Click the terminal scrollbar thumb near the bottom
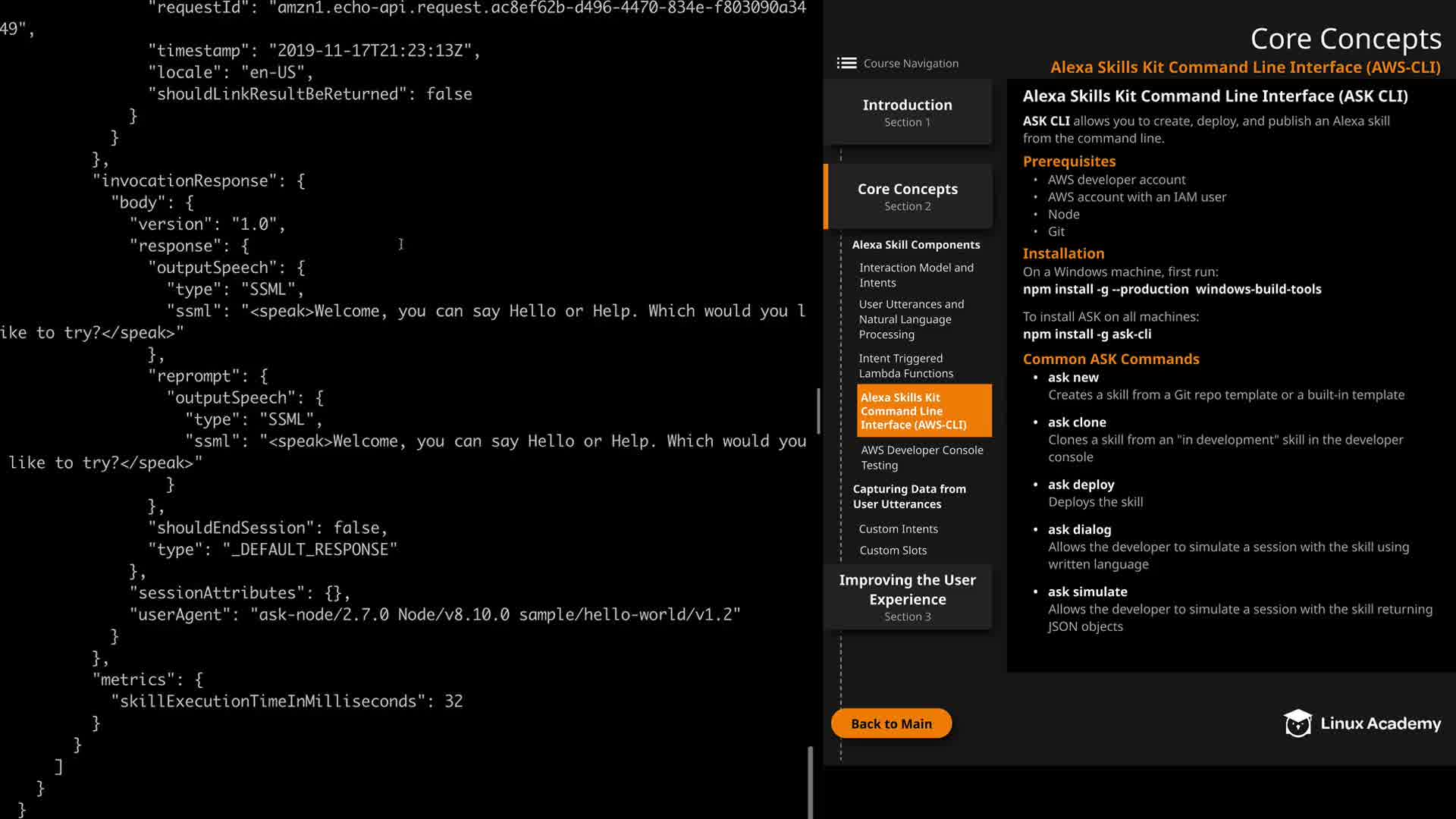The width and height of the screenshot is (1456, 819). click(x=810, y=781)
